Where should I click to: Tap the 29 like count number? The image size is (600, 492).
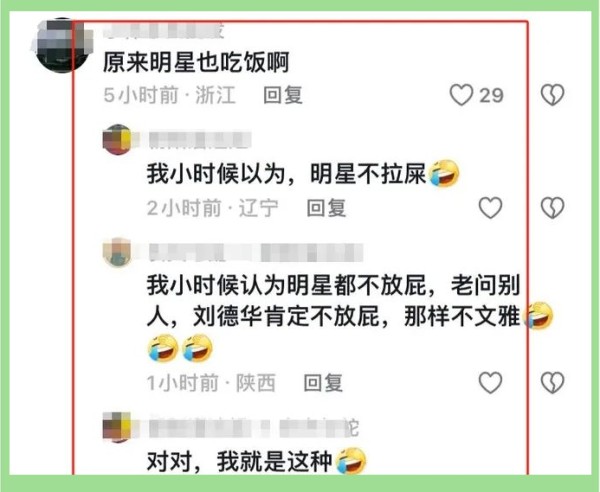tap(491, 95)
